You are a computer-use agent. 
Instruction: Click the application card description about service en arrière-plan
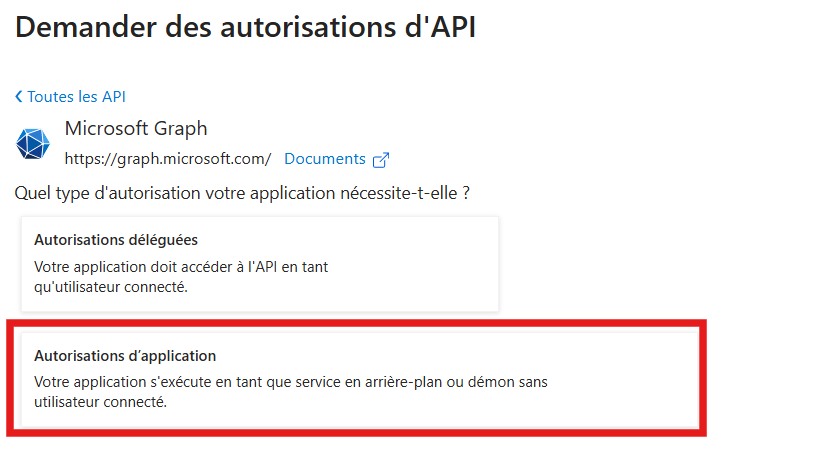[291, 392]
